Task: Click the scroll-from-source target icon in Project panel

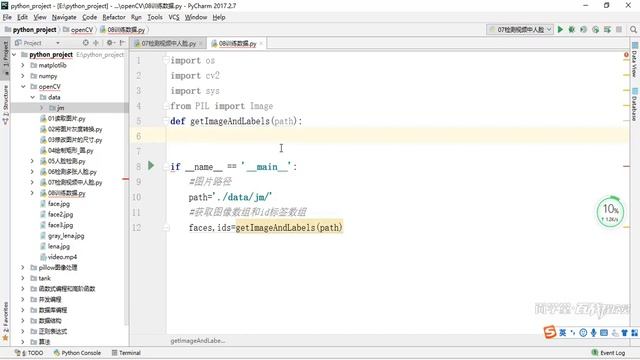Action: [x=85, y=42]
